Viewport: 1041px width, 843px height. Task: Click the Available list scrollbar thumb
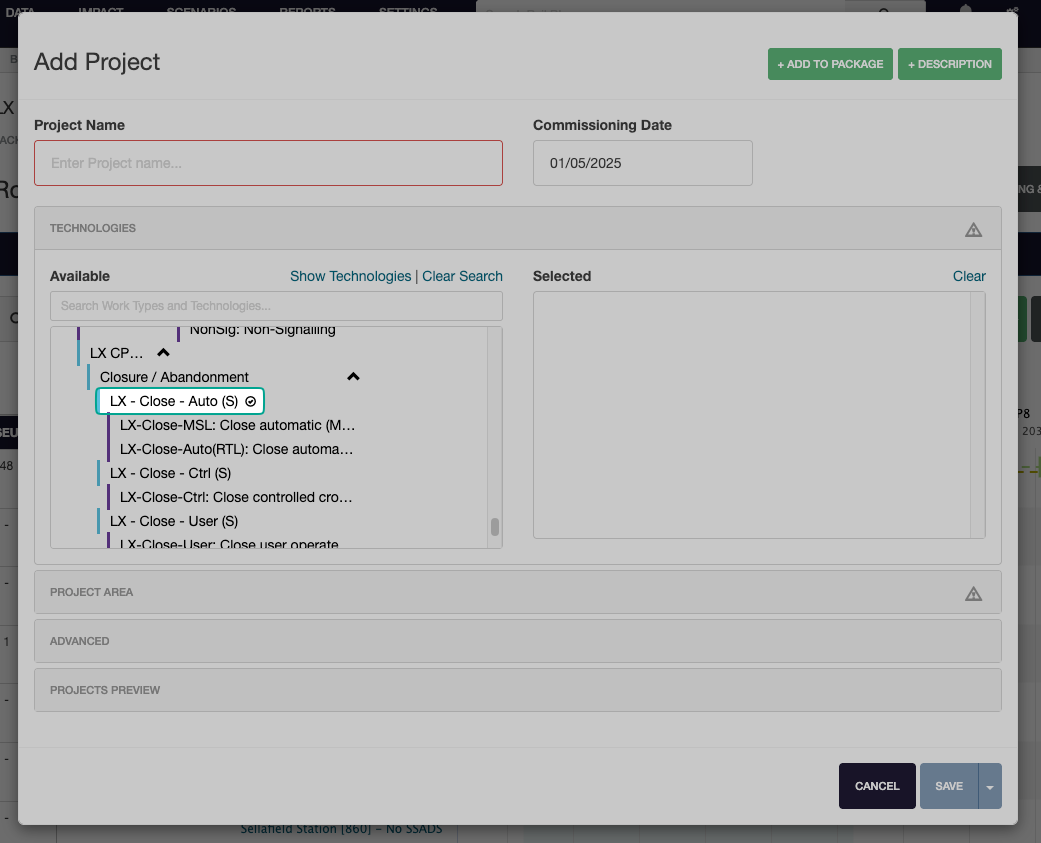[494, 527]
